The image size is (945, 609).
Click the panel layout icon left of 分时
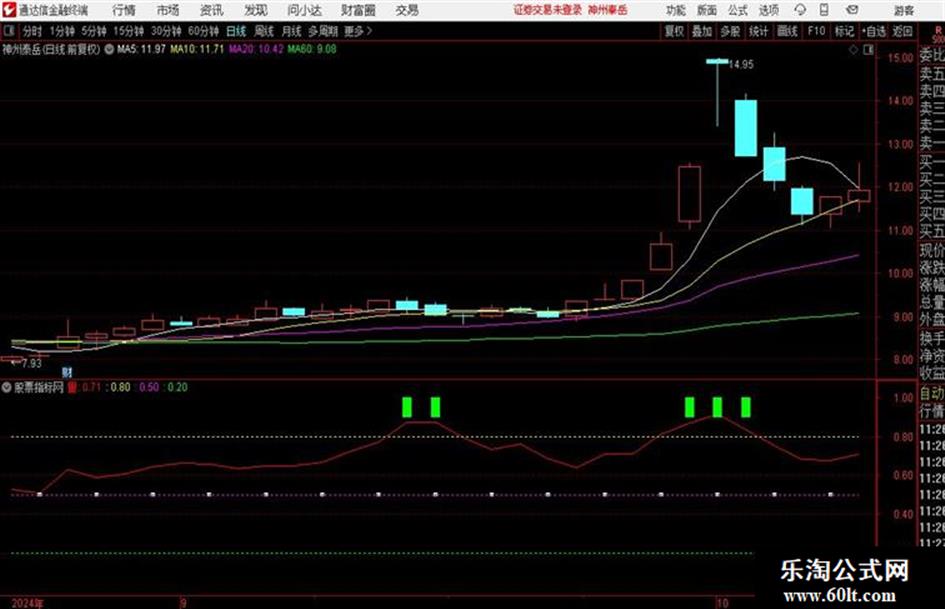[x=8, y=31]
